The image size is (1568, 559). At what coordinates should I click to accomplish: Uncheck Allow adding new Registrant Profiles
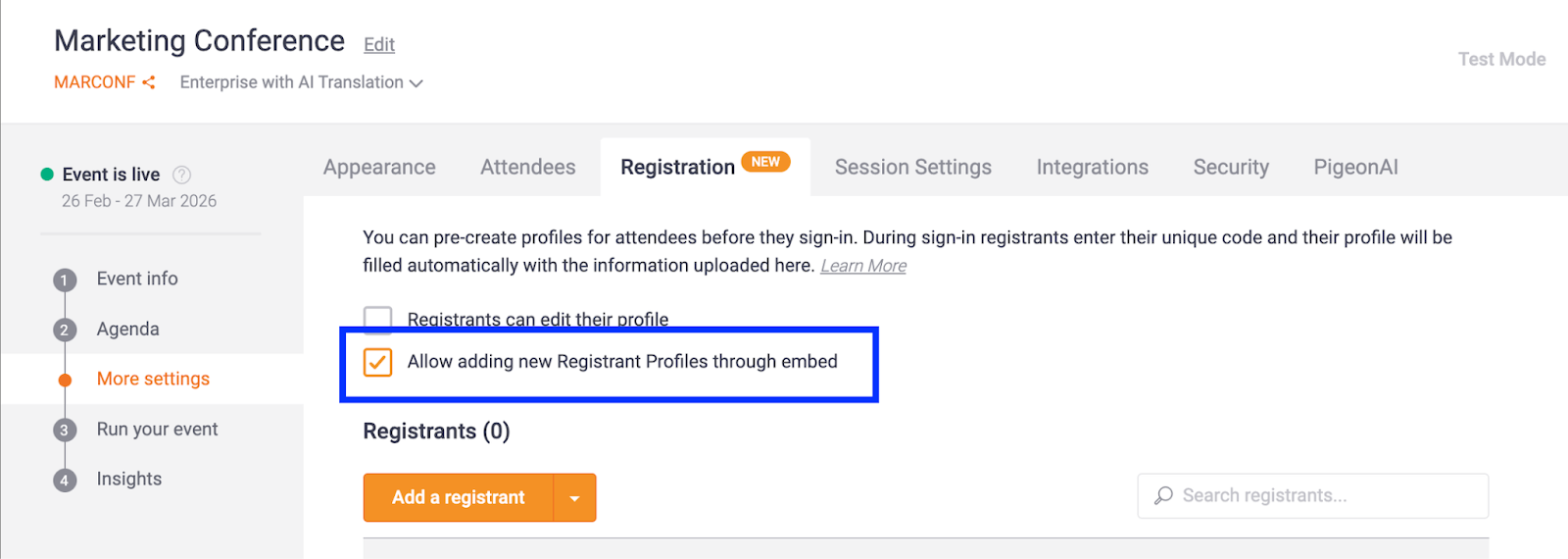(x=377, y=362)
